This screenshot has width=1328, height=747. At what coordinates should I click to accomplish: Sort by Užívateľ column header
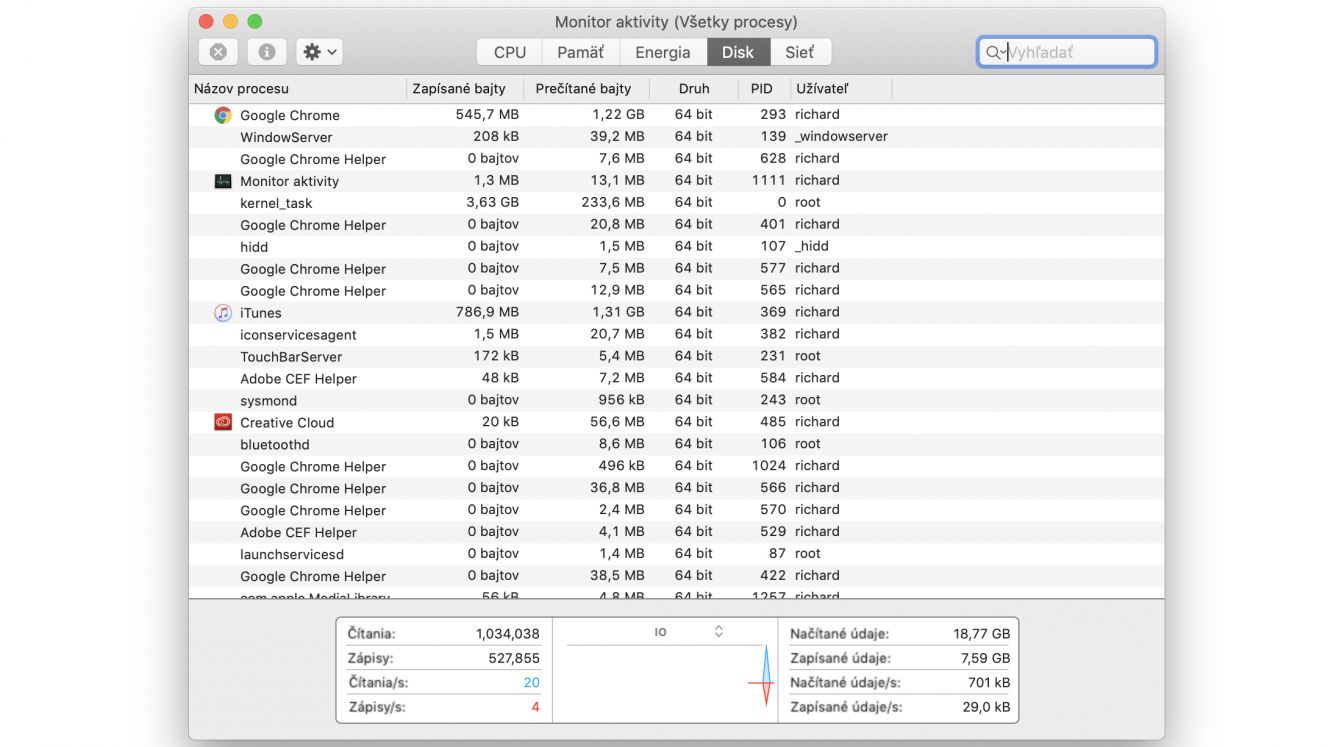841,89
